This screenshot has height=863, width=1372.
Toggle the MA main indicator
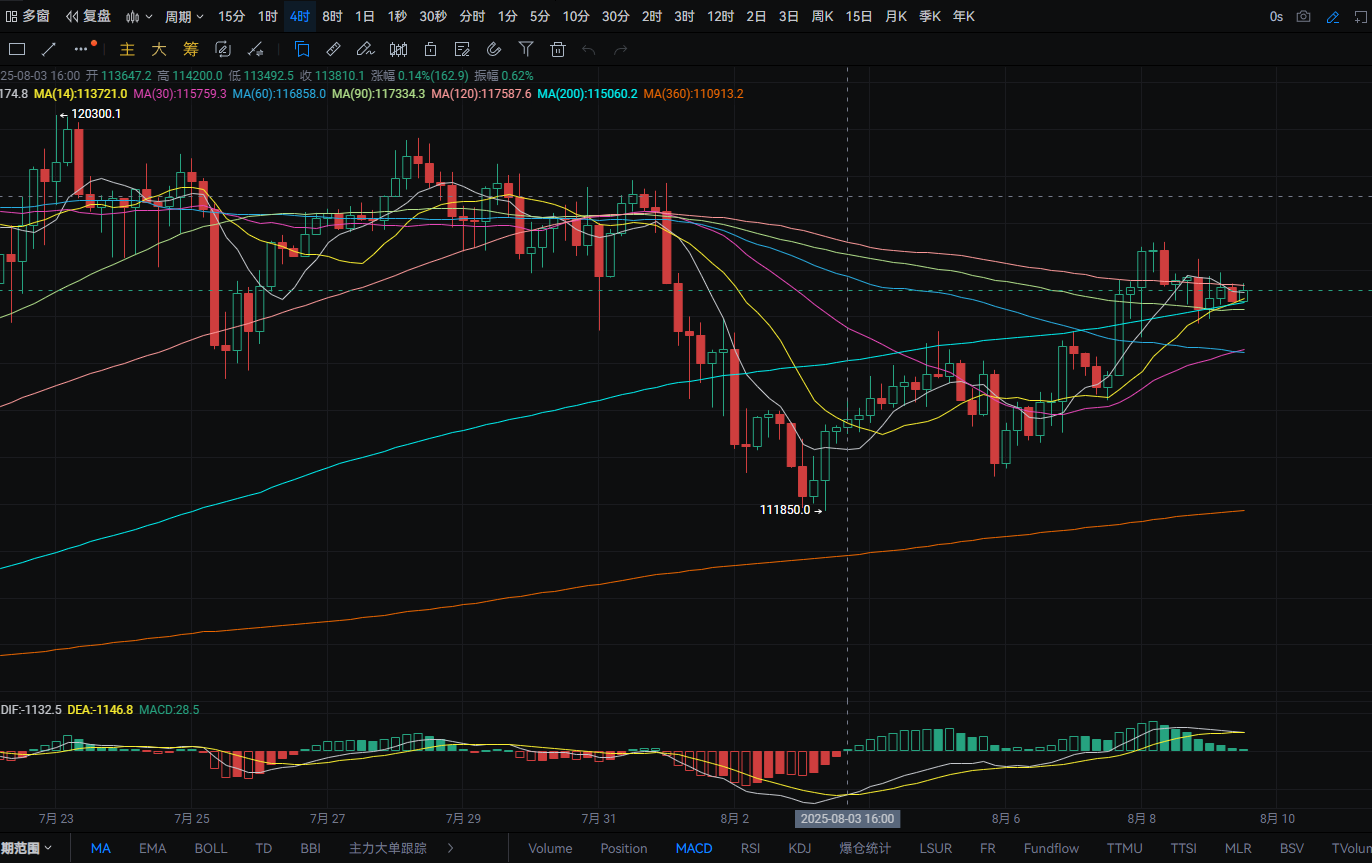(101, 848)
